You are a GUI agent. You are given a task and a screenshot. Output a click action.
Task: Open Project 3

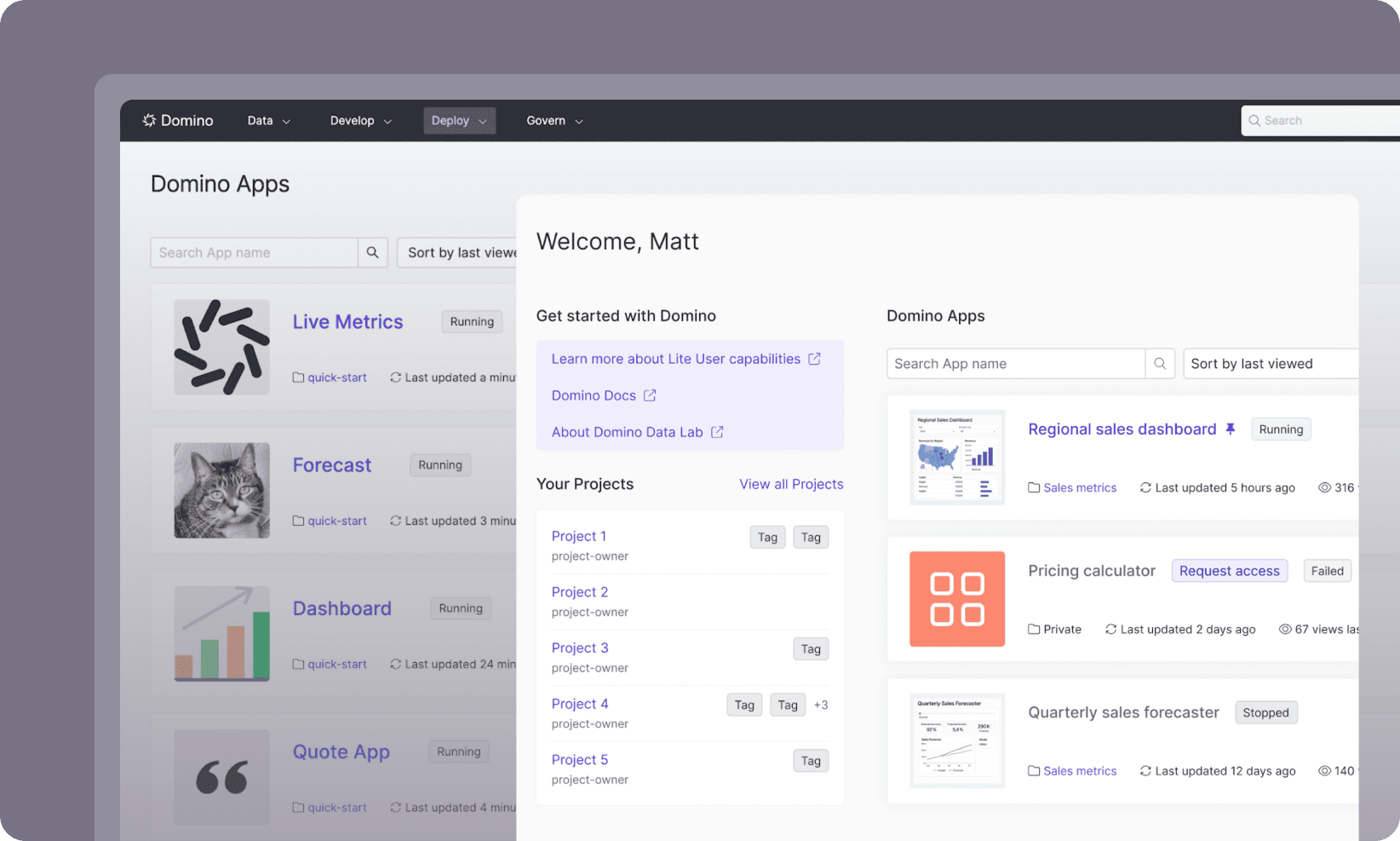pyautogui.click(x=579, y=648)
